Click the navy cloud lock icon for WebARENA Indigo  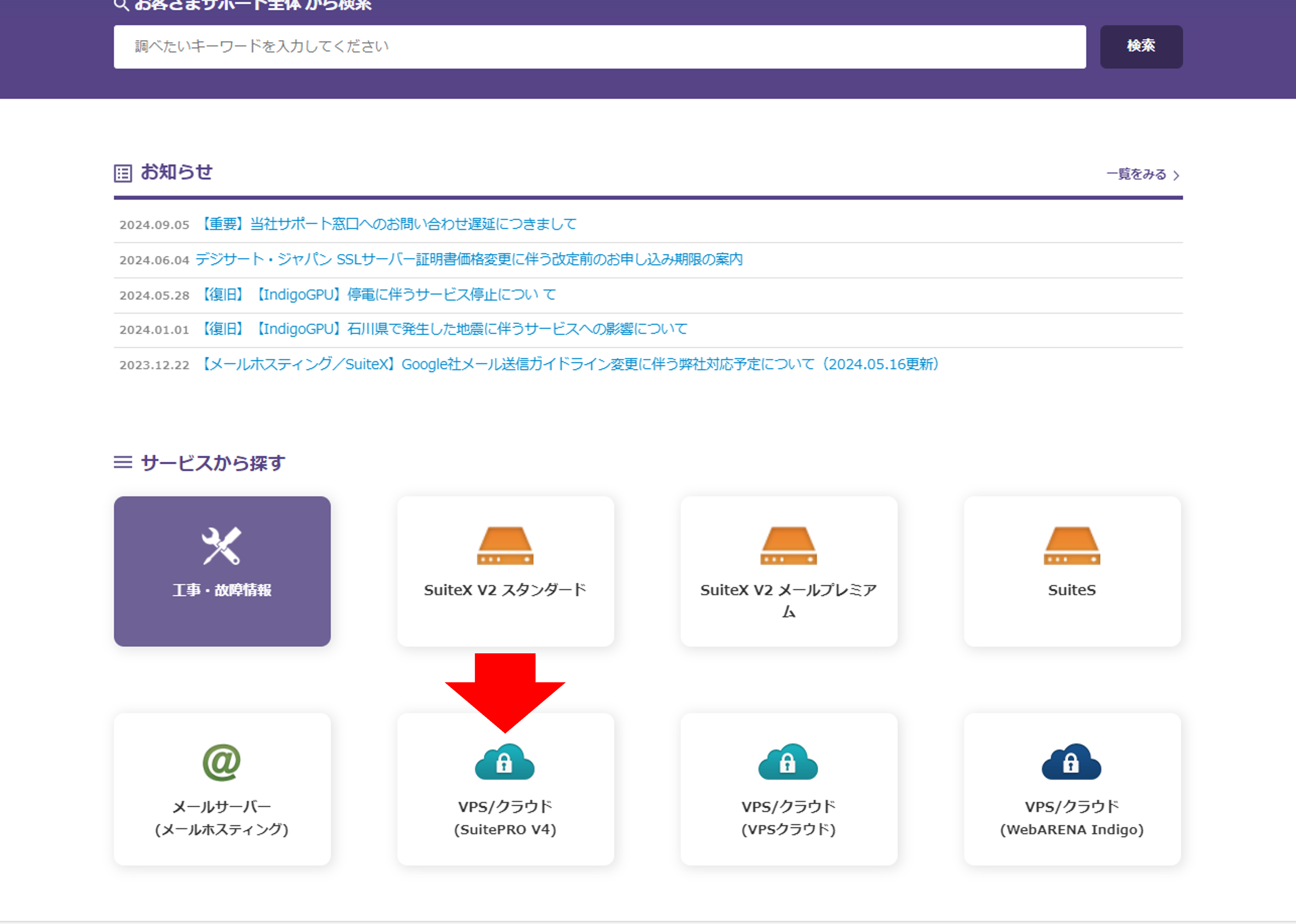tap(1072, 762)
